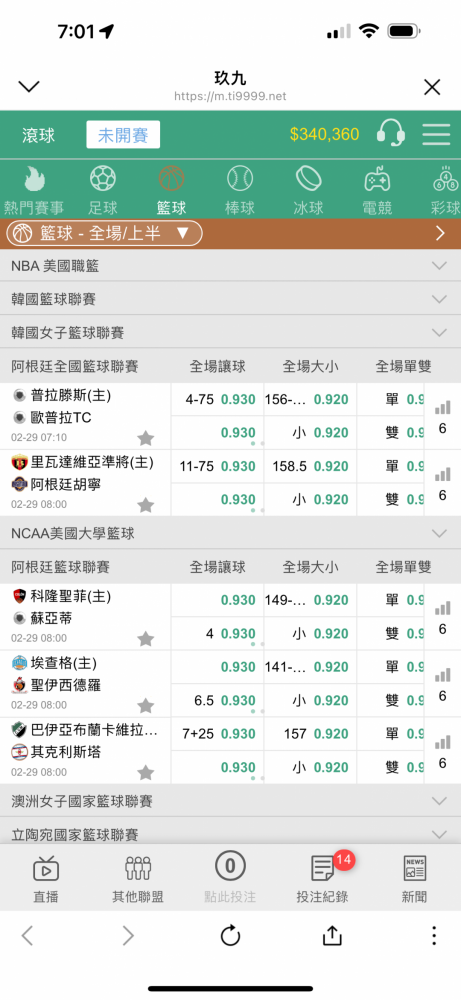Favorite the 普拉滕斯 match star
This screenshot has width=461, height=1000.
tap(146, 438)
